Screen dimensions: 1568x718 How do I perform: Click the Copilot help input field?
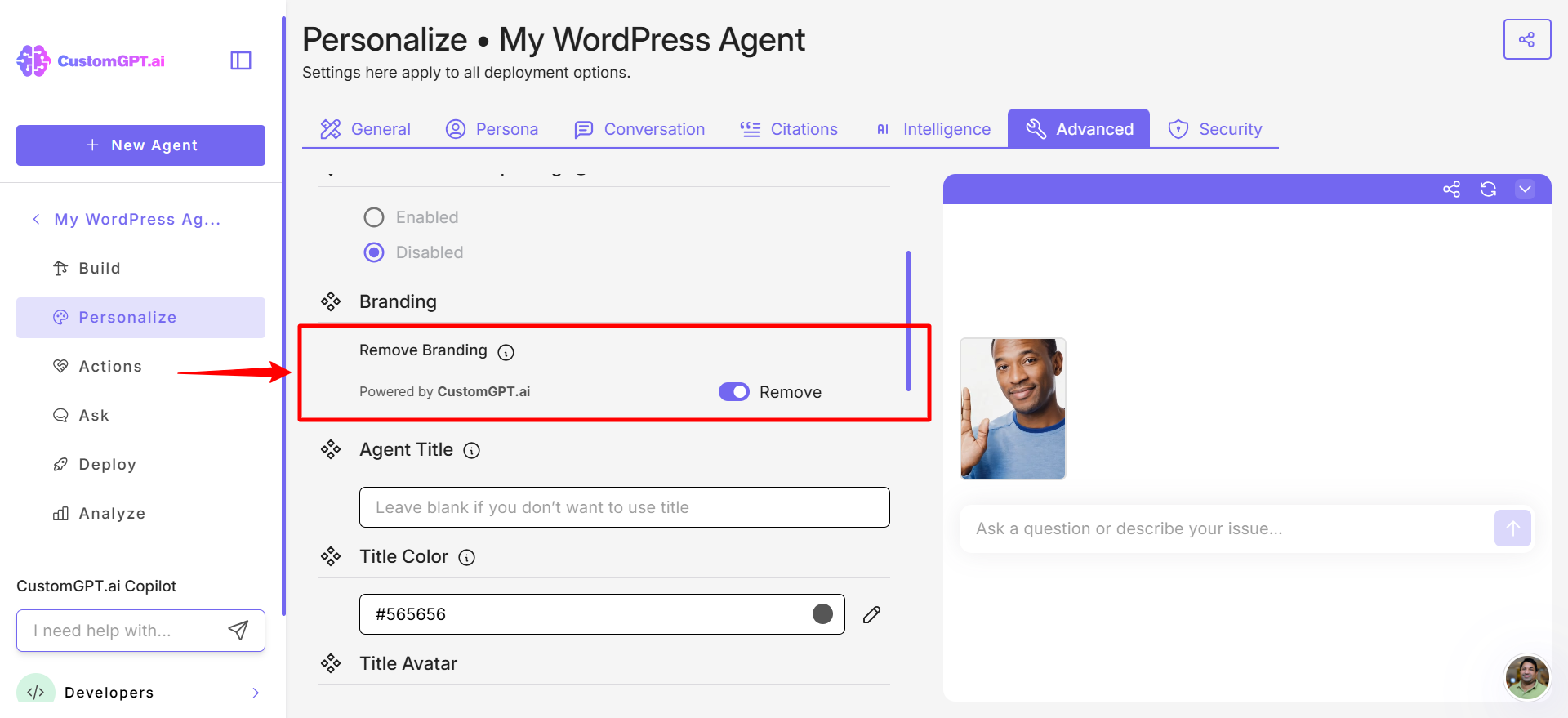[x=140, y=631]
